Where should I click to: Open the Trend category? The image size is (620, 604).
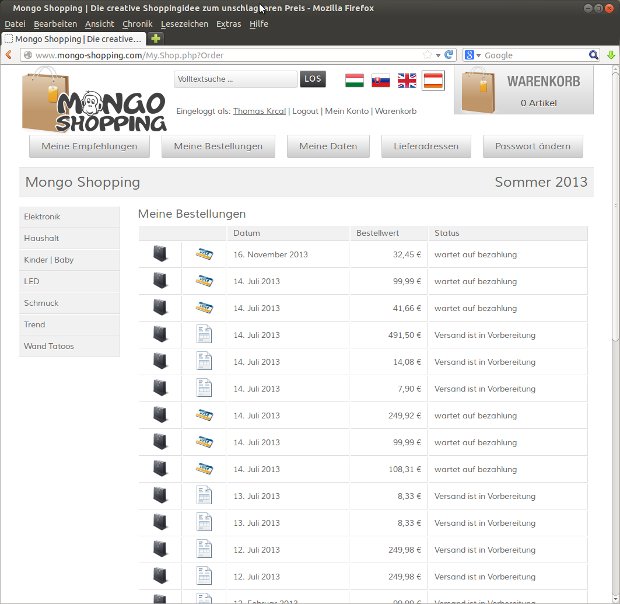click(x=69, y=325)
